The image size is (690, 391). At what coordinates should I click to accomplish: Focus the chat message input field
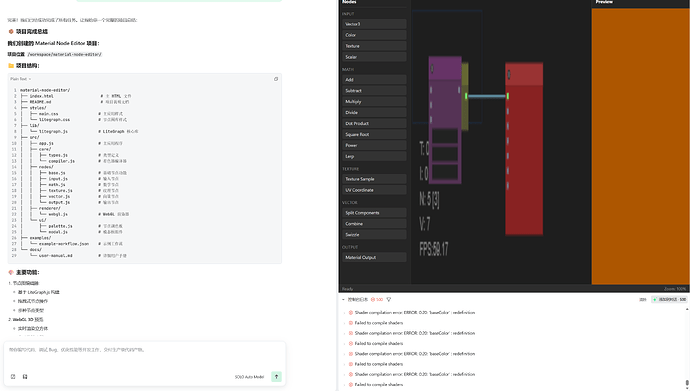coord(145,355)
